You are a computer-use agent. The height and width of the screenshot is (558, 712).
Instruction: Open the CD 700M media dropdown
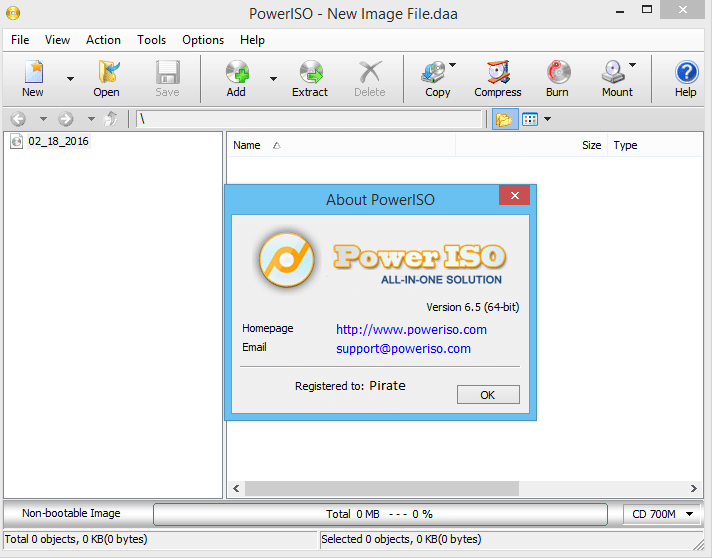[x=662, y=514]
